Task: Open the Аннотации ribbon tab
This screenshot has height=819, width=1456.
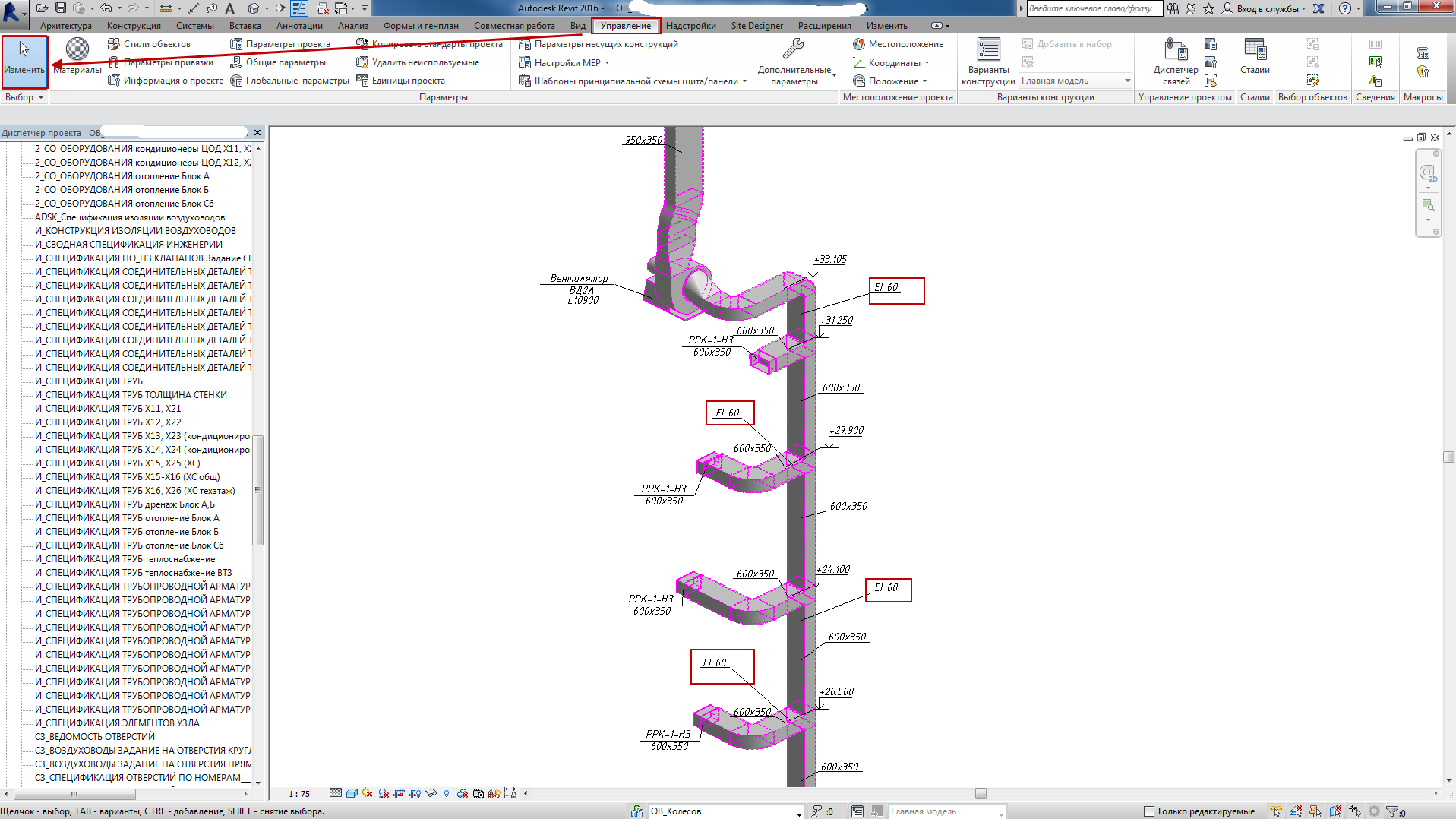Action: [298, 26]
